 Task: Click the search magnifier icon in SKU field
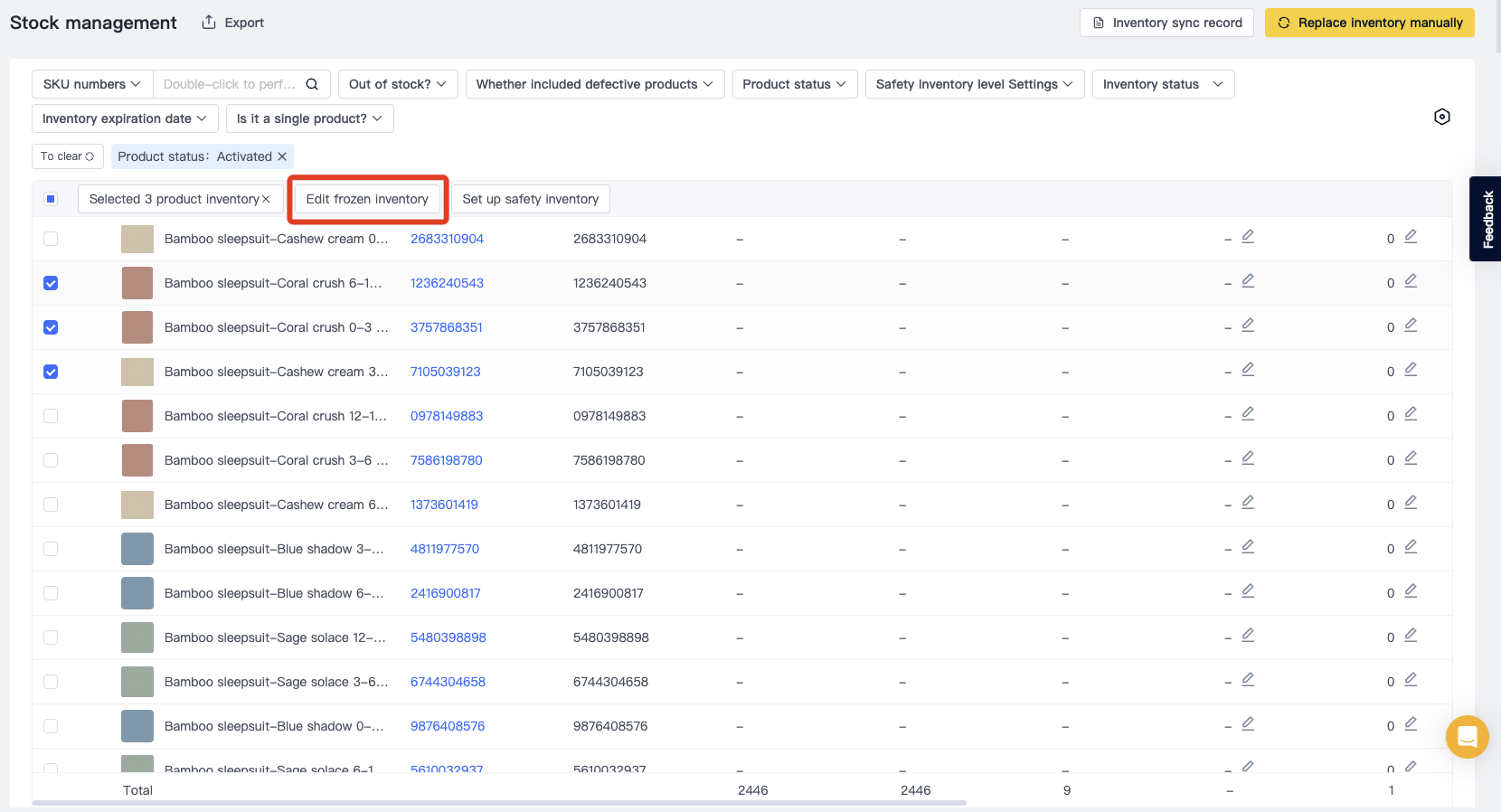(312, 84)
